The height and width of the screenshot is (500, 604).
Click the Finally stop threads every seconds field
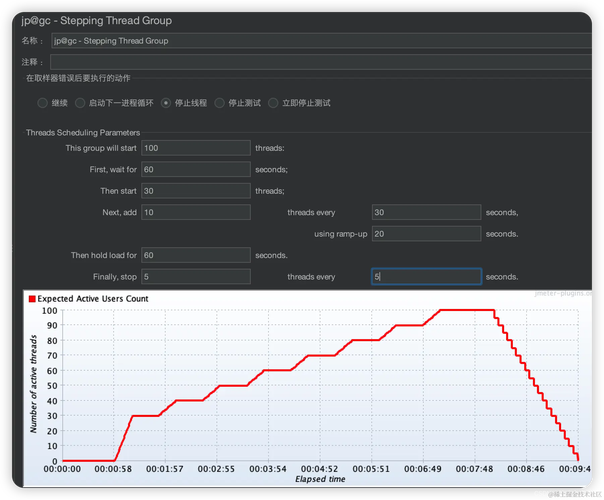pos(426,277)
